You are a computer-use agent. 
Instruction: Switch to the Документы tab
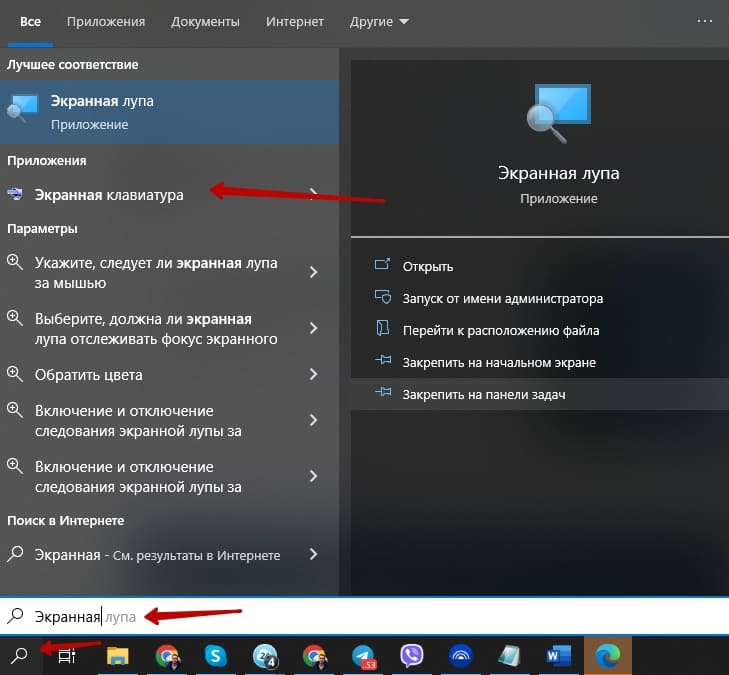click(x=205, y=21)
